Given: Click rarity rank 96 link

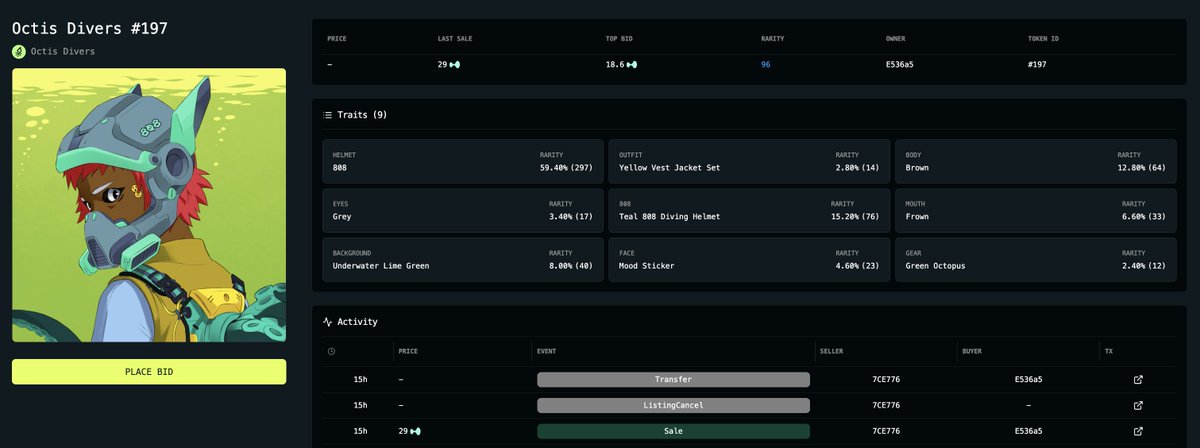Looking at the screenshot, I should pos(766,65).
